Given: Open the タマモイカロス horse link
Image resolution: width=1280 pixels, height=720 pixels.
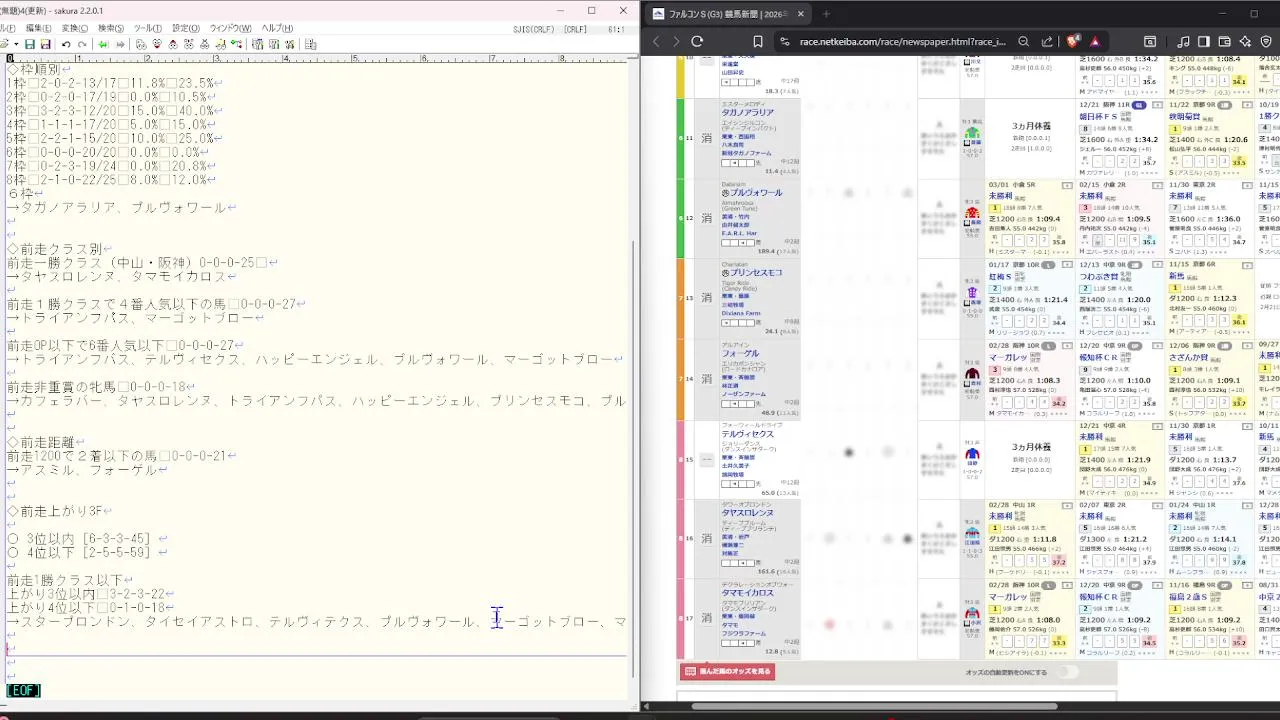Looking at the screenshot, I should click(x=747, y=592).
